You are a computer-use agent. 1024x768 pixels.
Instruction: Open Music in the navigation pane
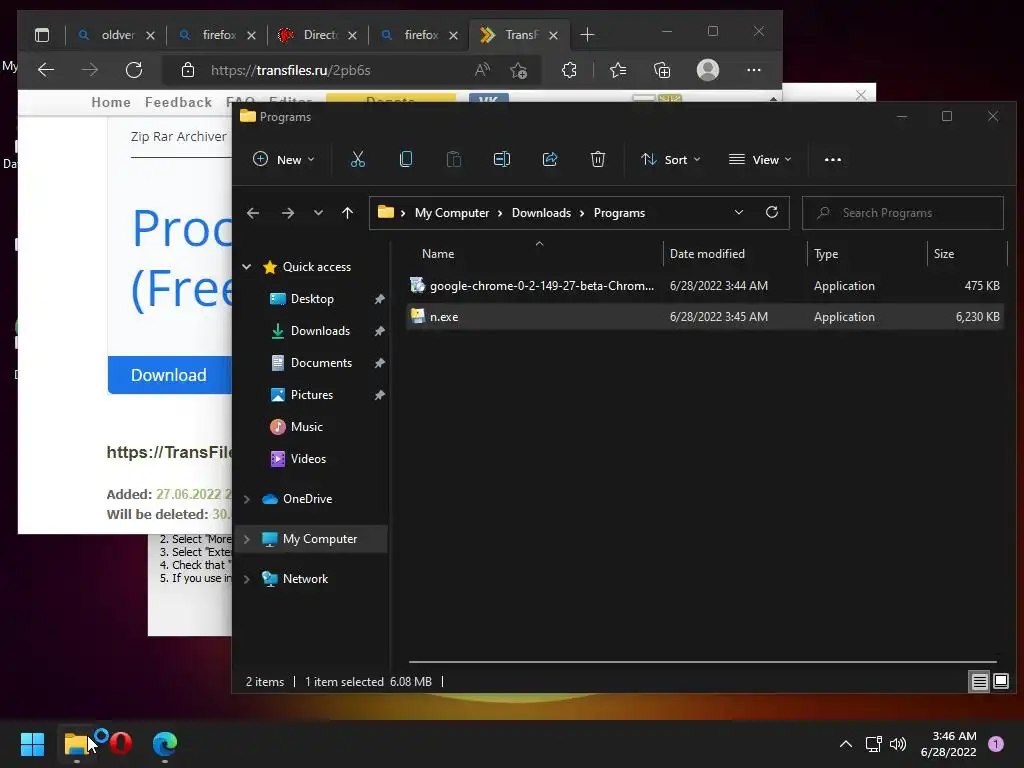point(306,426)
